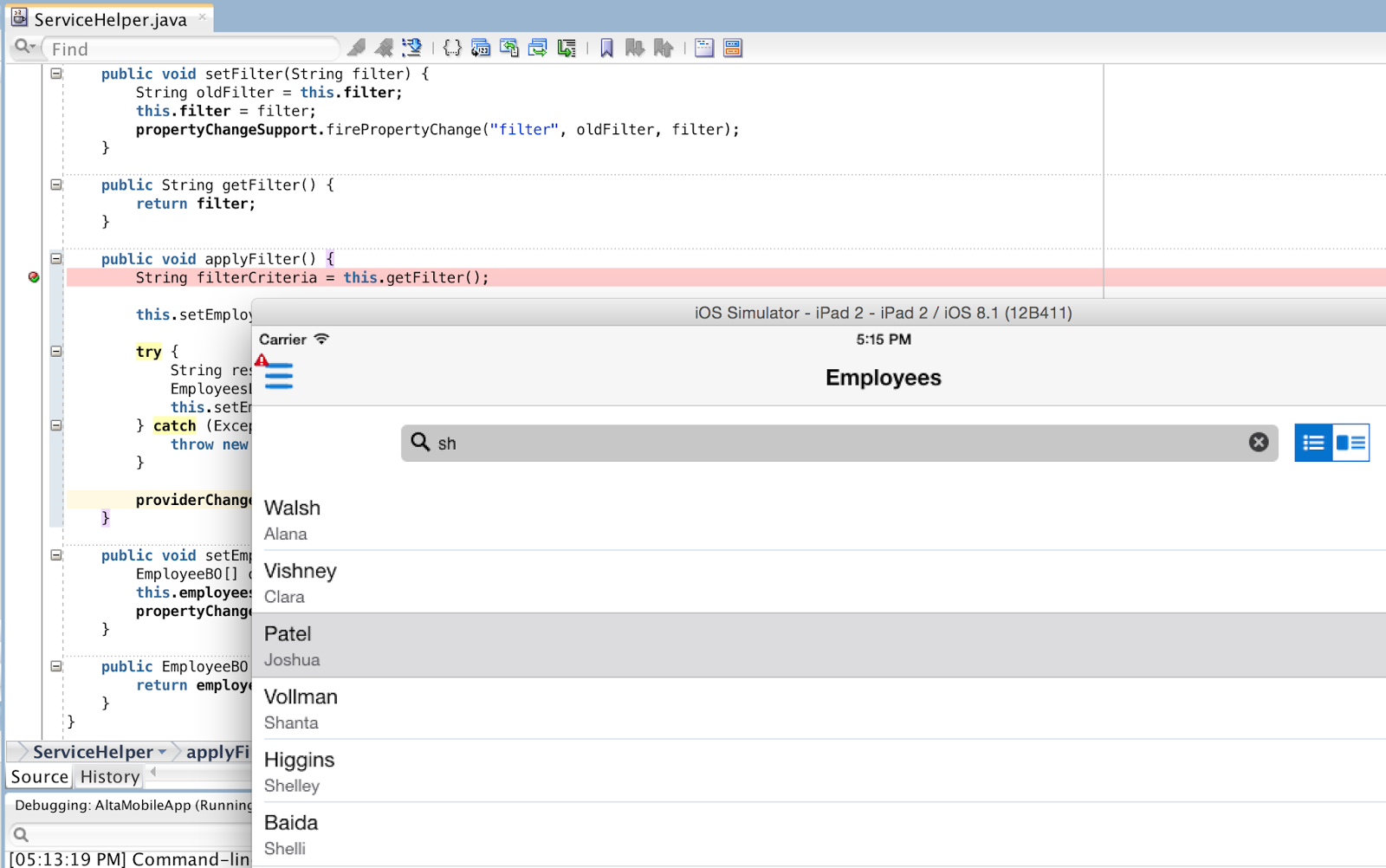Open hamburger menu in iOS Simulator
Screen dimensions: 1386x868
[279, 376]
